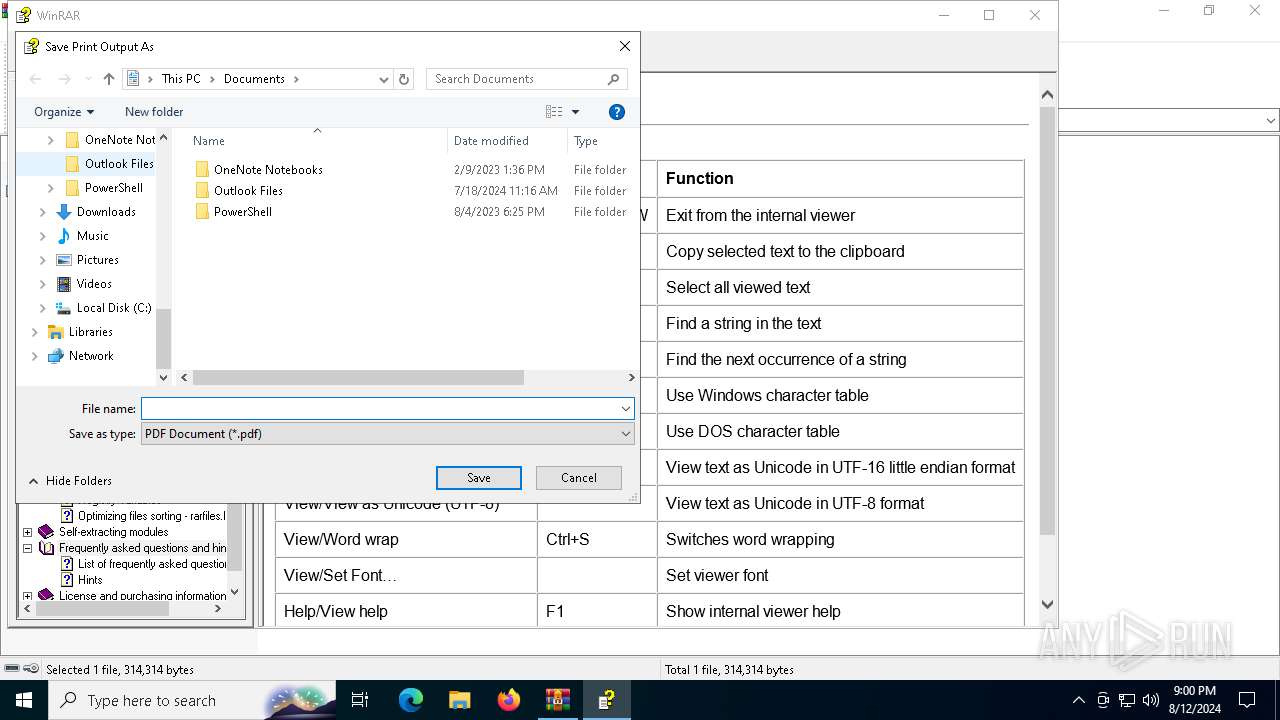The height and width of the screenshot is (720, 1280).
Task: Sort the file list by Type column
Action: [x=586, y=141]
